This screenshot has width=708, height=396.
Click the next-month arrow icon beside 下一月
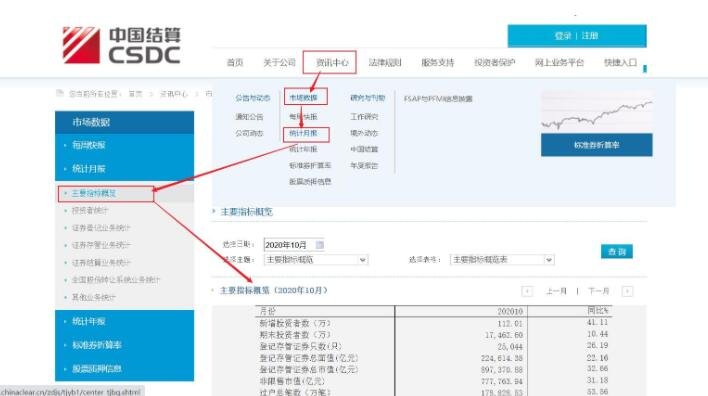pyautogui.click(x=627, y=291)
